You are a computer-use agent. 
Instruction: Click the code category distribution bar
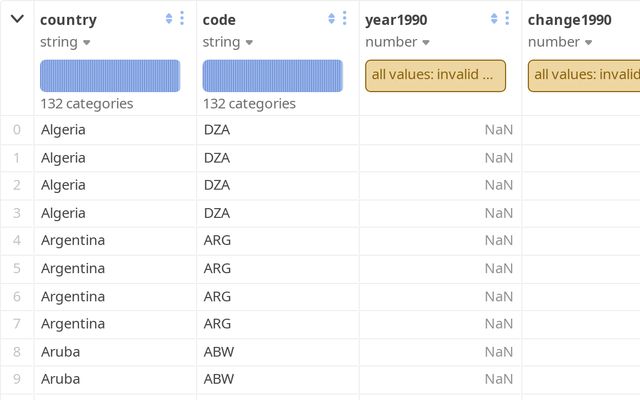[x=272, y=76]
